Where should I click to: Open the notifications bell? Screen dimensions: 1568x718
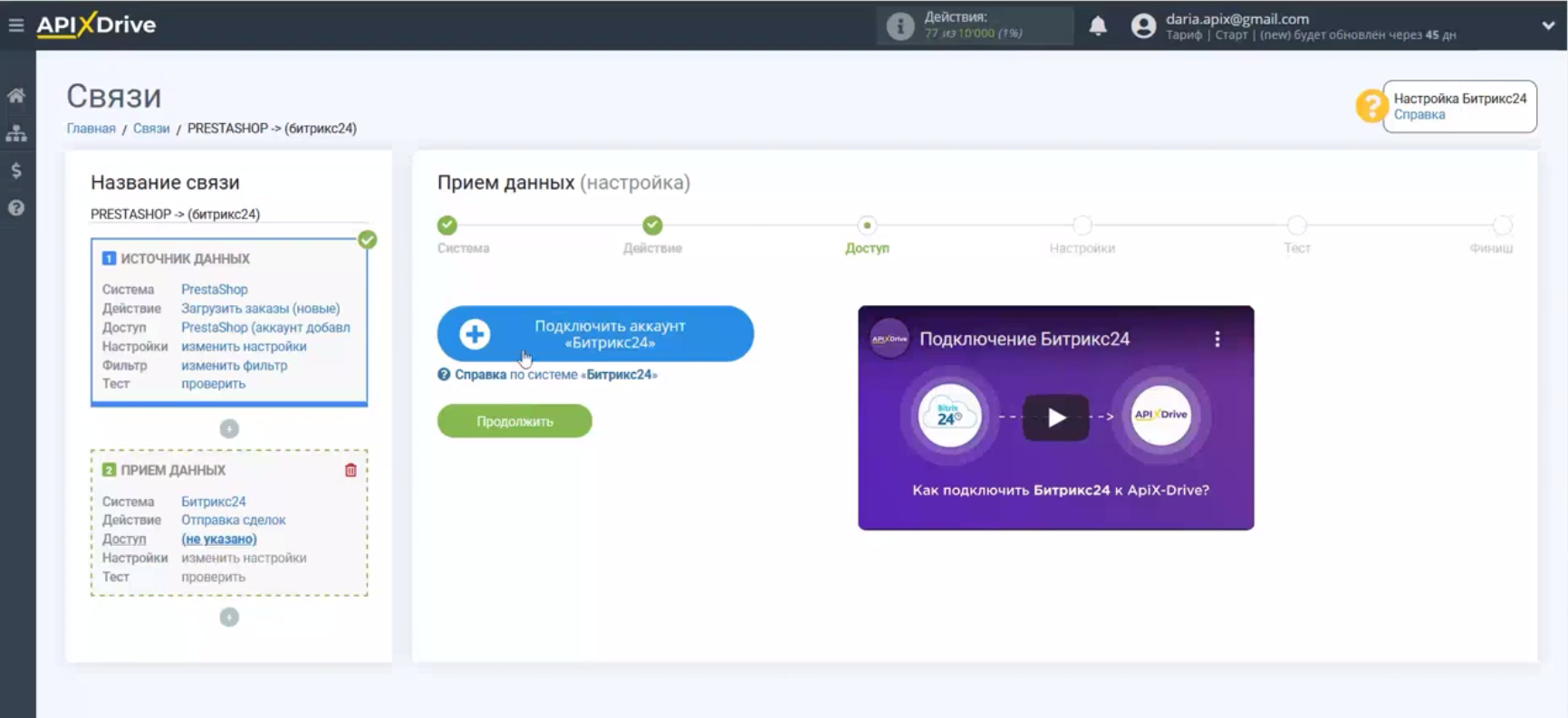point(1098,25)
